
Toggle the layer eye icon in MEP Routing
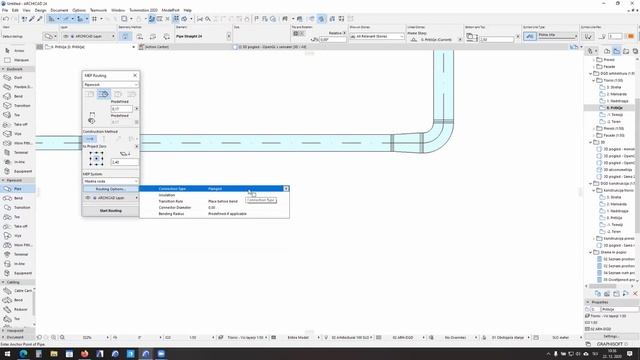pos(87,198)
